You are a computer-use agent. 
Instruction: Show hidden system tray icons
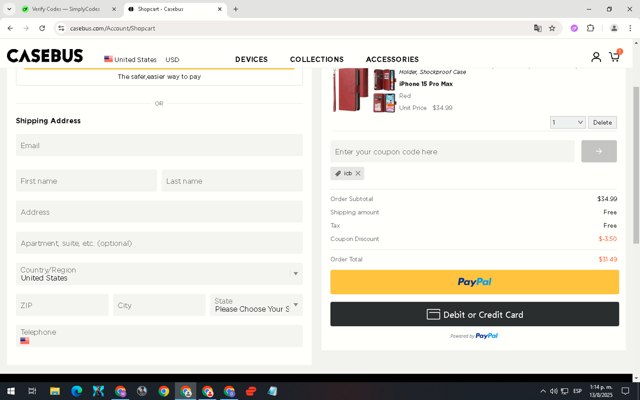(543, 391)
